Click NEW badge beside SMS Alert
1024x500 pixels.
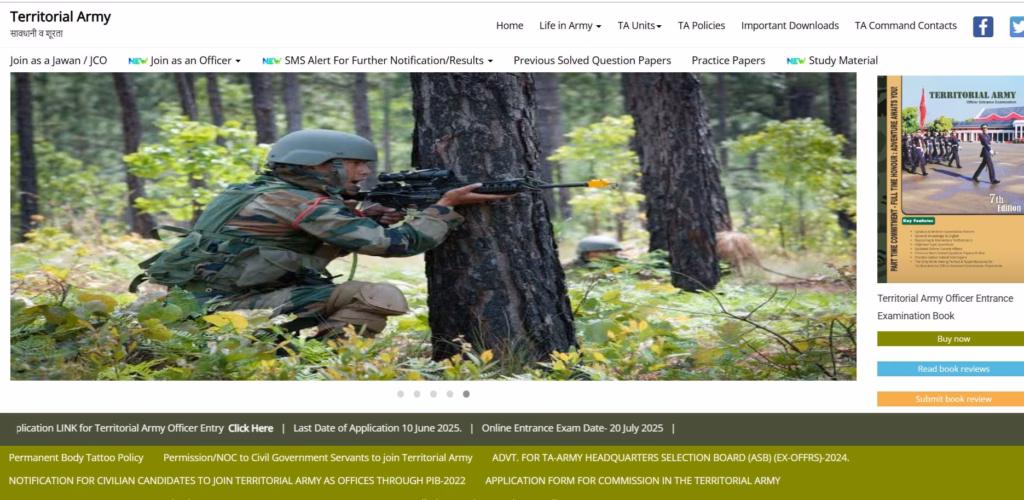point(272,61)
